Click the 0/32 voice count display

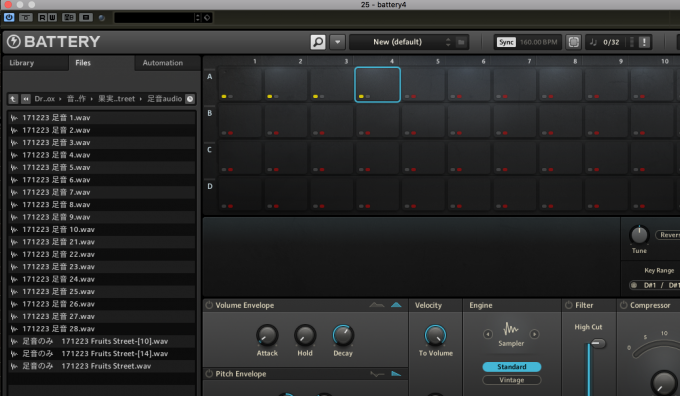(611, 42)
